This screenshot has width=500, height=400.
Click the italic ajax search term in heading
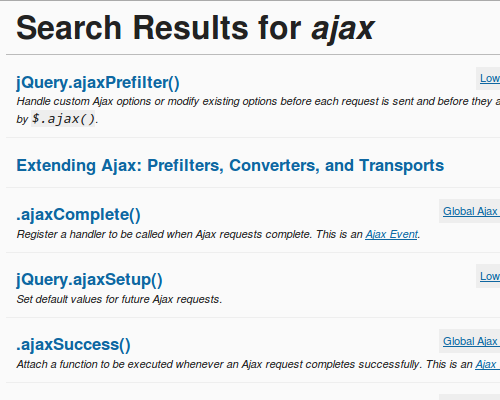coord(343,29)
